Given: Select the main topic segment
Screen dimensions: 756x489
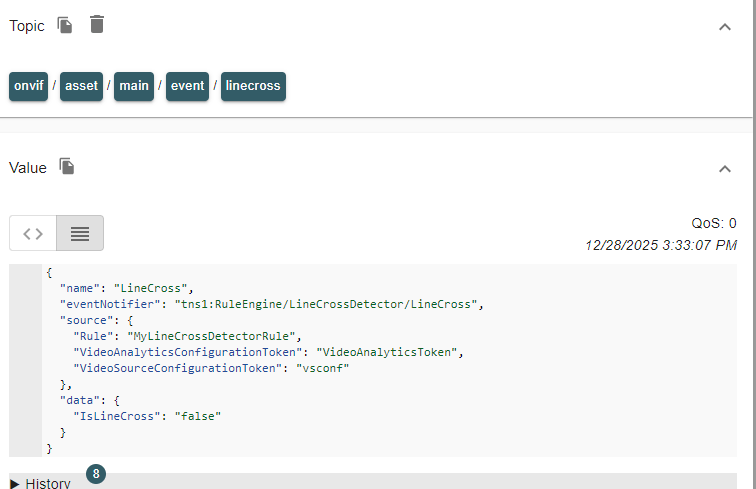Looking at the screenshot, I should (x=134, y=86).
